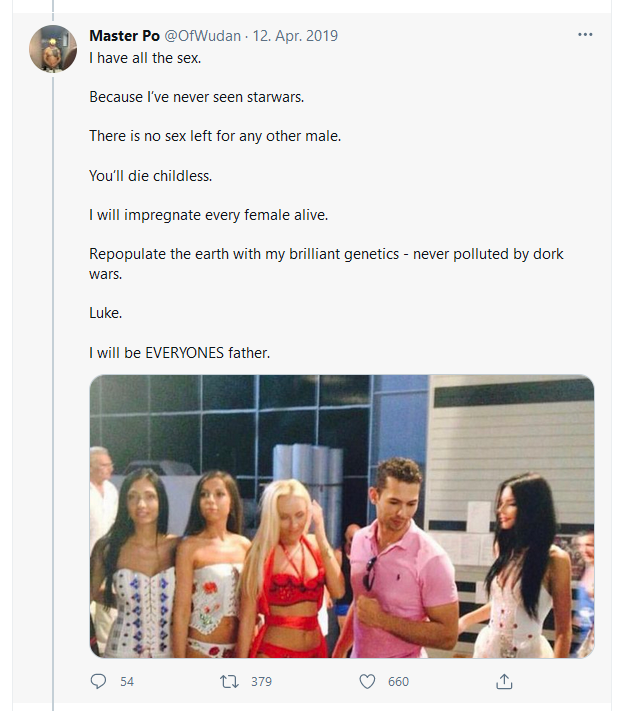Click "There is no sex left" sentence
634x711 pixels.
[215, 136]
